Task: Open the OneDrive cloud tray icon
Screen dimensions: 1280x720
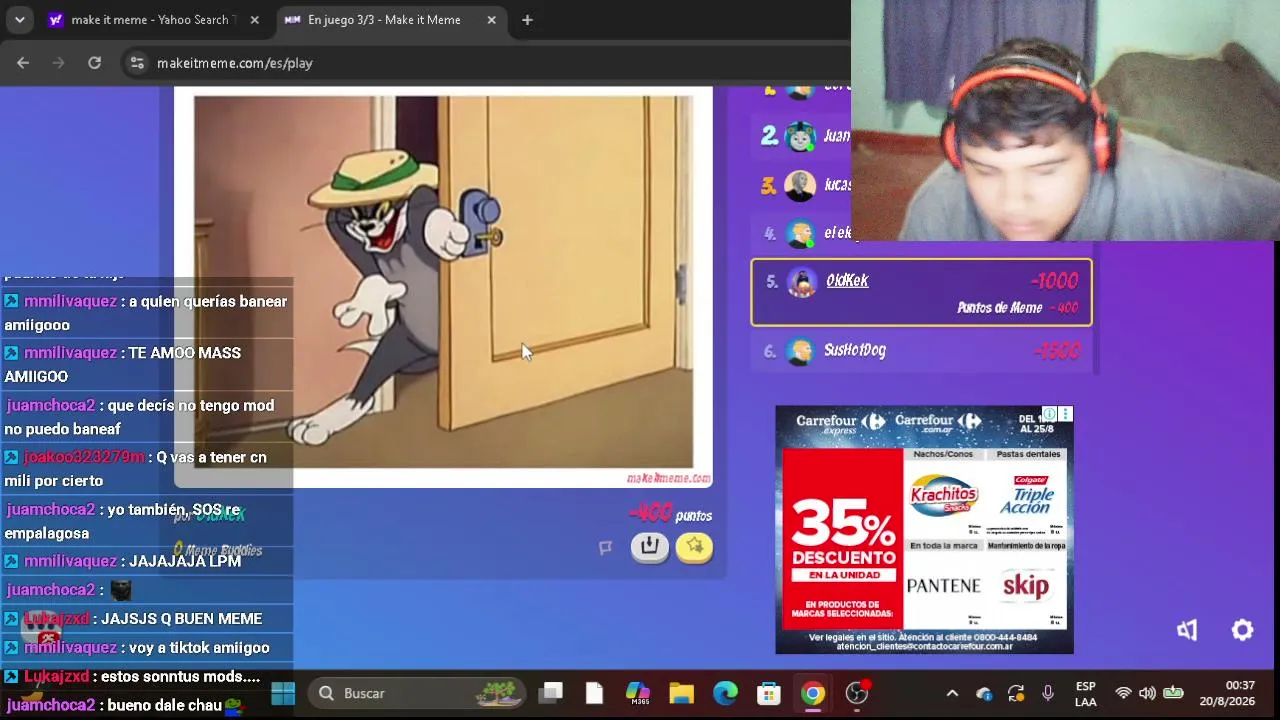Action: (x=984, y=693)
